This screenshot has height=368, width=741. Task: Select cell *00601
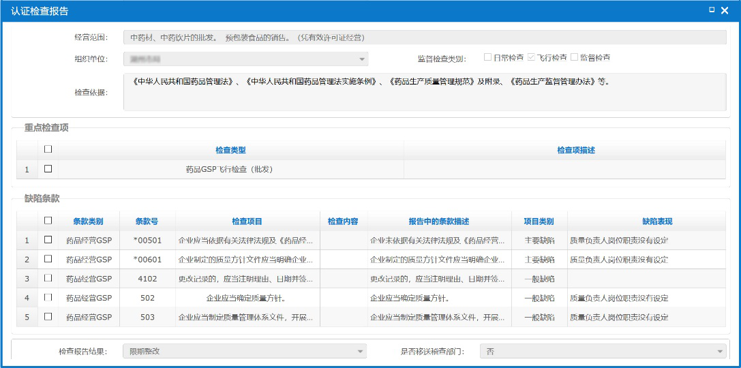tap(147, 259)
